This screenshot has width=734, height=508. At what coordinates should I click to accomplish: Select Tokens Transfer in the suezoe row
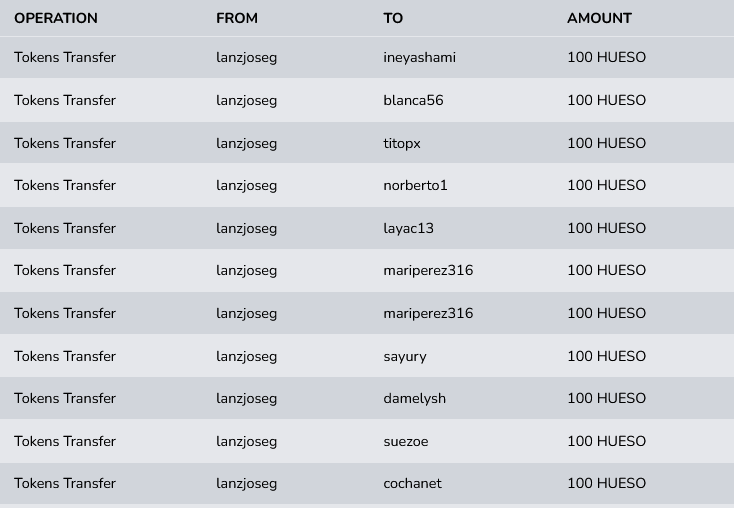point(65,441)
